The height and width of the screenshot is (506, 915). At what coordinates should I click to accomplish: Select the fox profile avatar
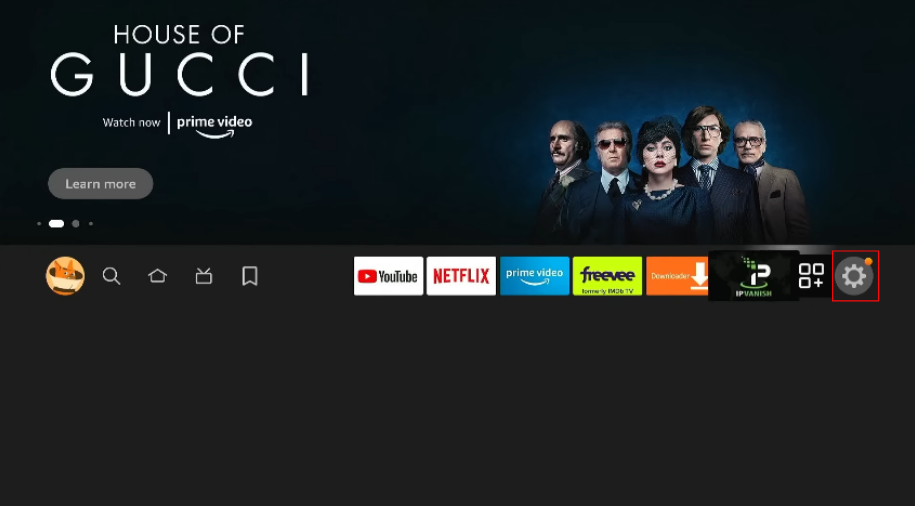(65, 275)
